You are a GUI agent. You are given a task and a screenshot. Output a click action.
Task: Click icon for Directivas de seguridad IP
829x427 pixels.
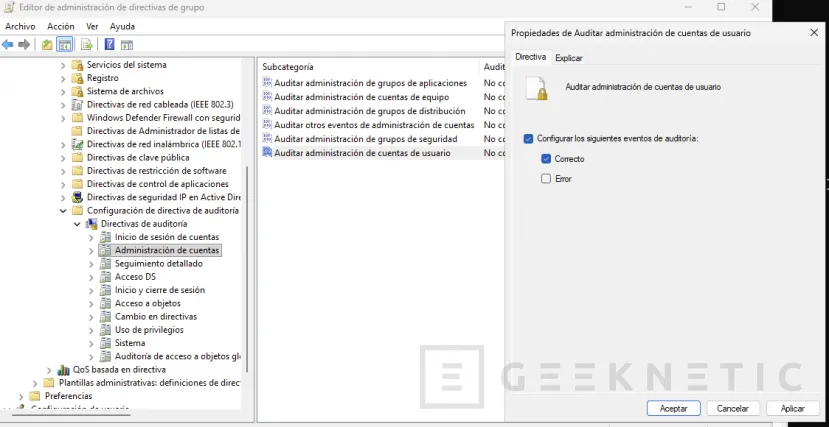pyautogui.click(x=78, y=197)
